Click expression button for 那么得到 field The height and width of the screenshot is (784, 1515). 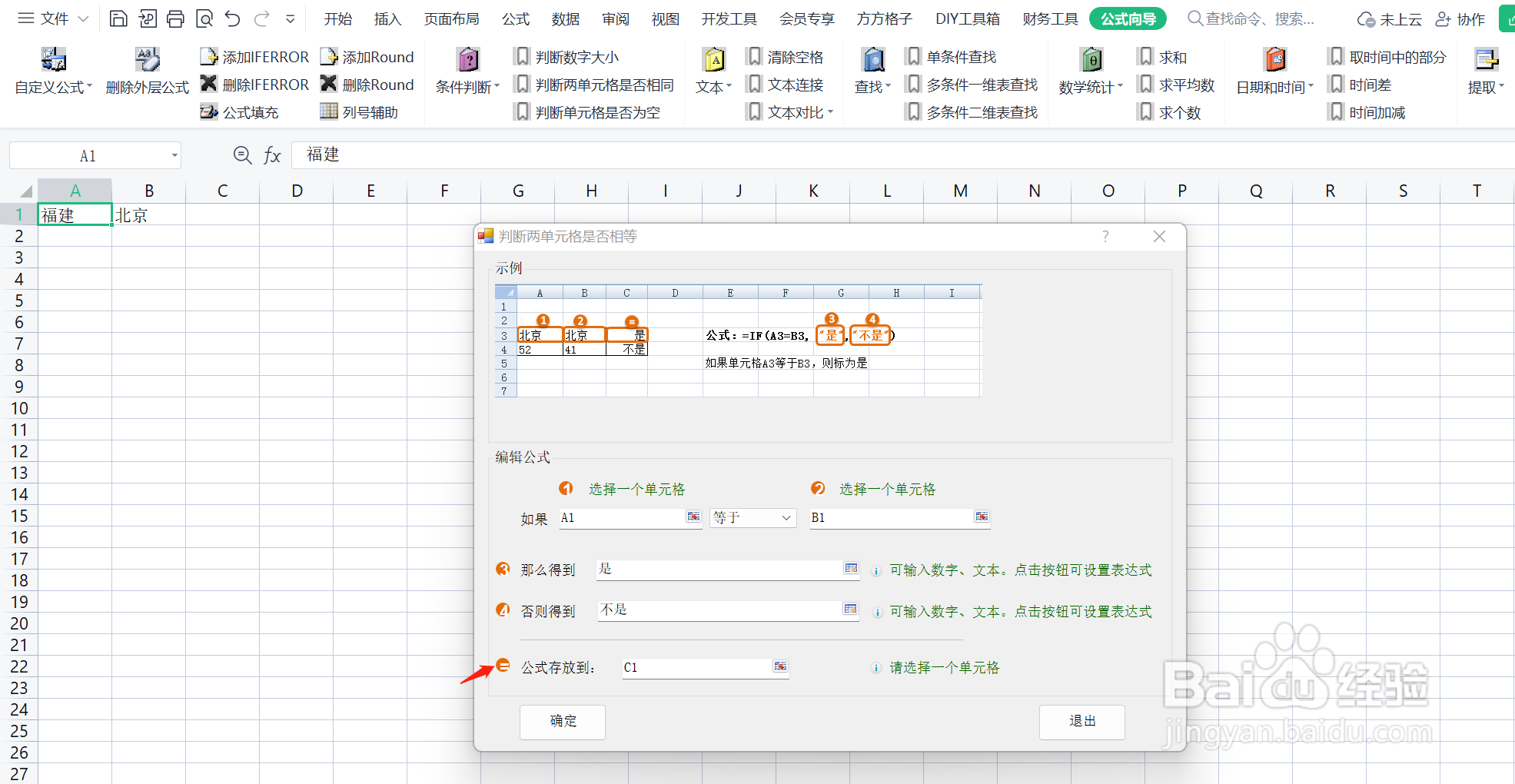tap(850, 568)
